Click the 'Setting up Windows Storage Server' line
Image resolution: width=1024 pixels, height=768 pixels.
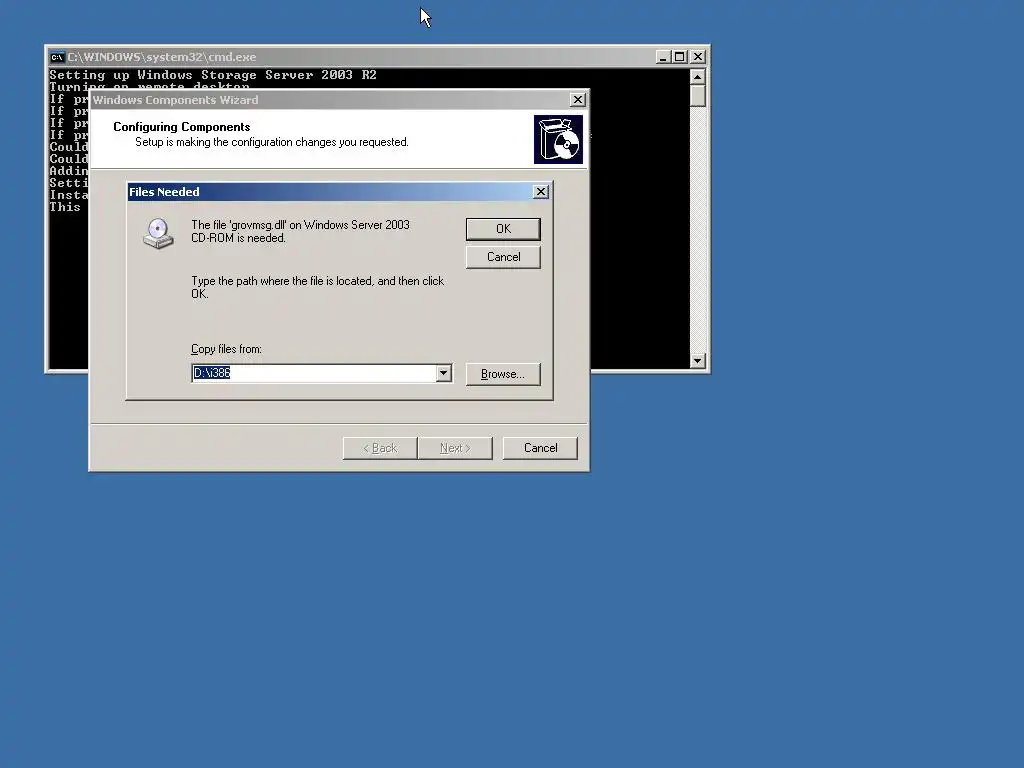coord(213,74)
